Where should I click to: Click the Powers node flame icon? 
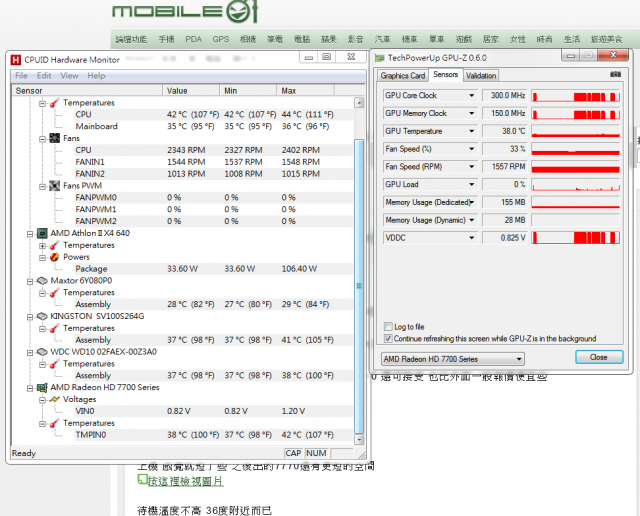54,257
